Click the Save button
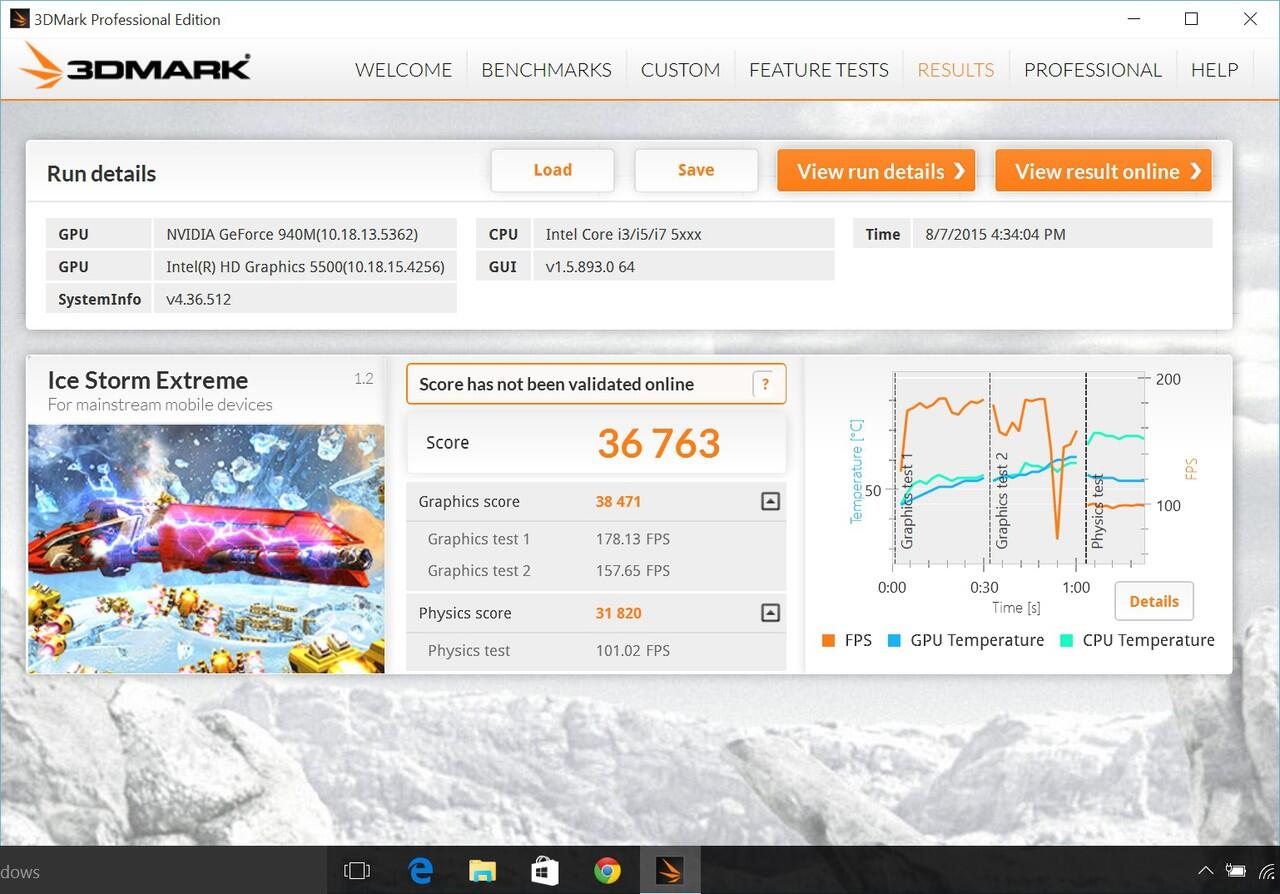 click(x=696, y=170)
